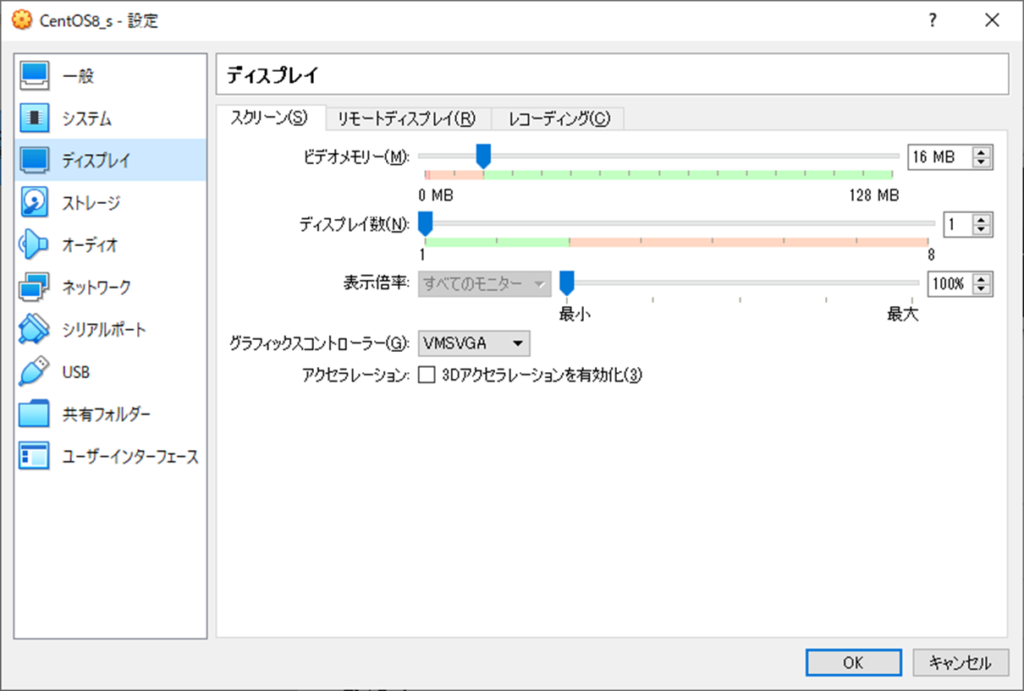Switch to the スクリーン tab
This screenshot has height=691, width=1024.
pos(269,118)
